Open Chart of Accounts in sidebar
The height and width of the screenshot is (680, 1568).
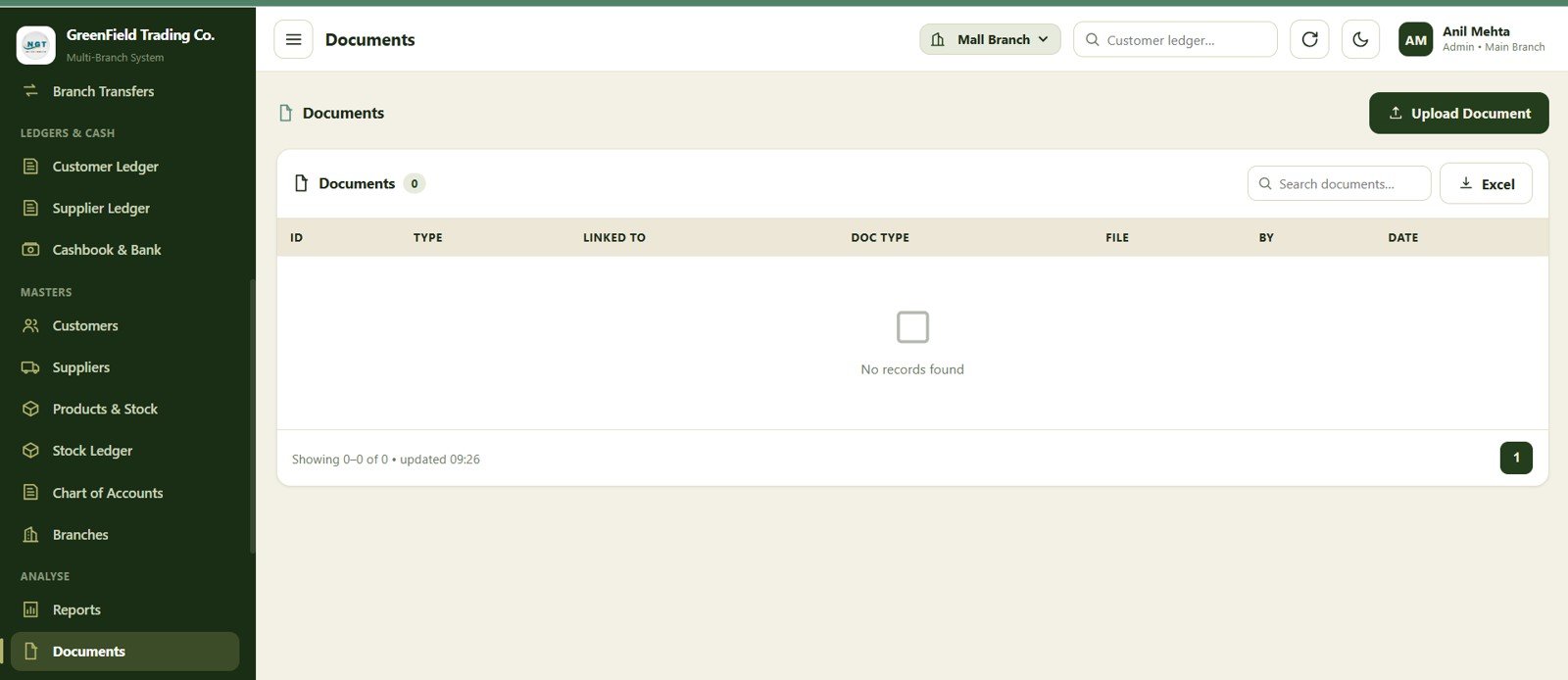point(124,493)
